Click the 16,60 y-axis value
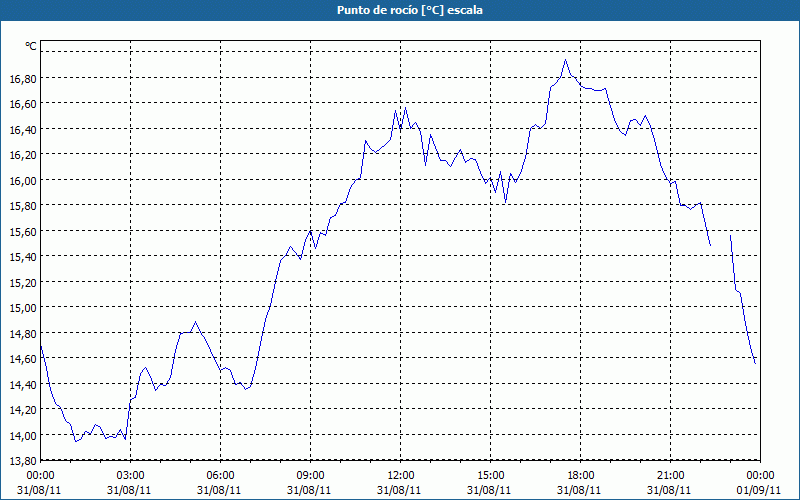The image size is (800, 500). (23, 104)
